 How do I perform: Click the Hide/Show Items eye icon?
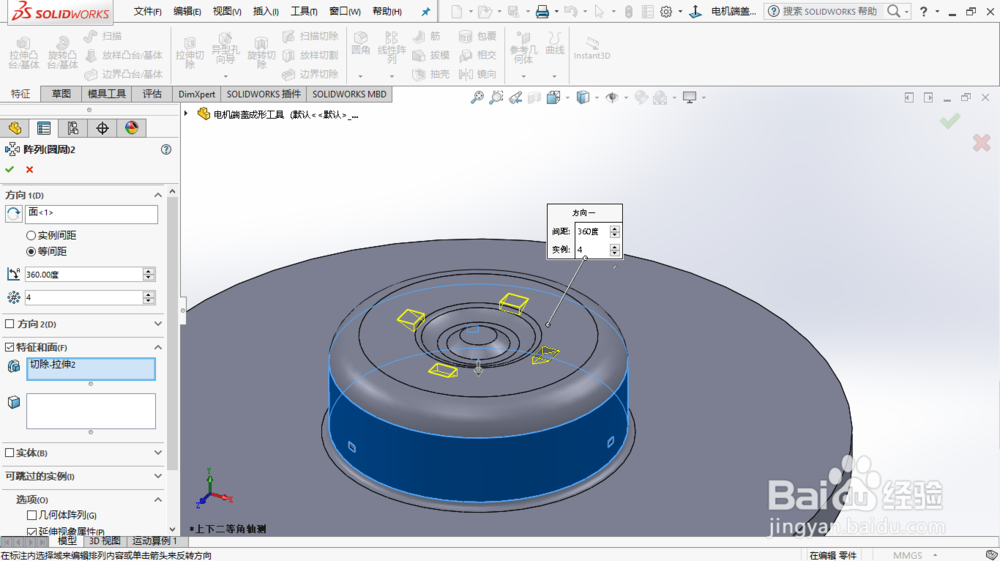point(612,98)
